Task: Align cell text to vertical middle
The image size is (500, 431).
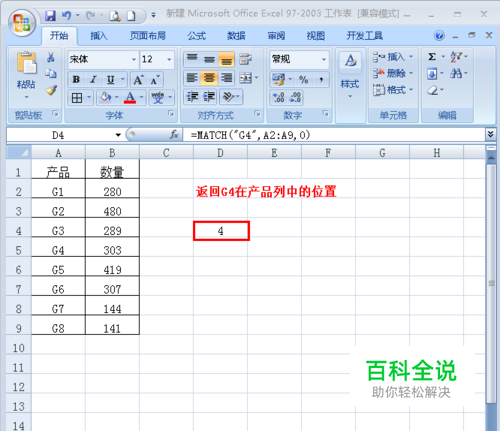Action: pos(209,59)
